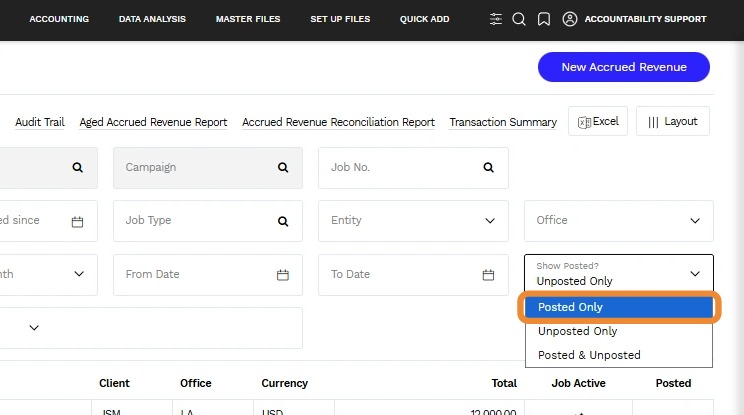
Task: Expand the Entity dropdown
Action: (489, 221)
